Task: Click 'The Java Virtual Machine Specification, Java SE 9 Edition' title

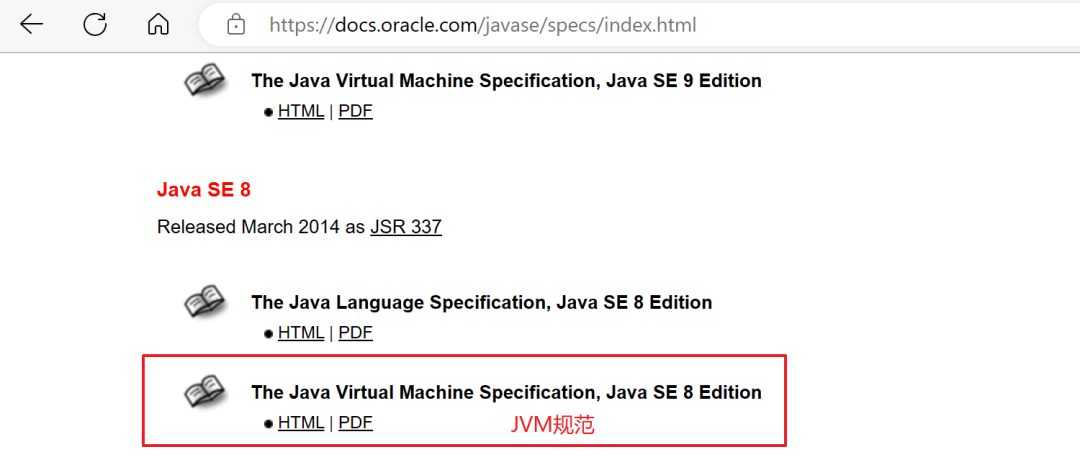Action: (x=506, y=81)
